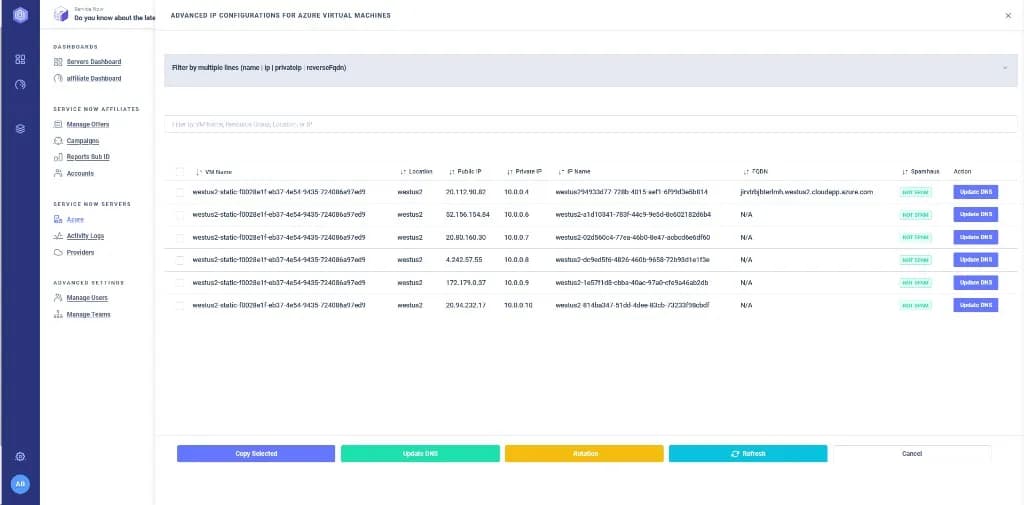Viewport: 1024px width, 505px height.
Task: Click the Manage Users icon
Action: coord(58,298)
